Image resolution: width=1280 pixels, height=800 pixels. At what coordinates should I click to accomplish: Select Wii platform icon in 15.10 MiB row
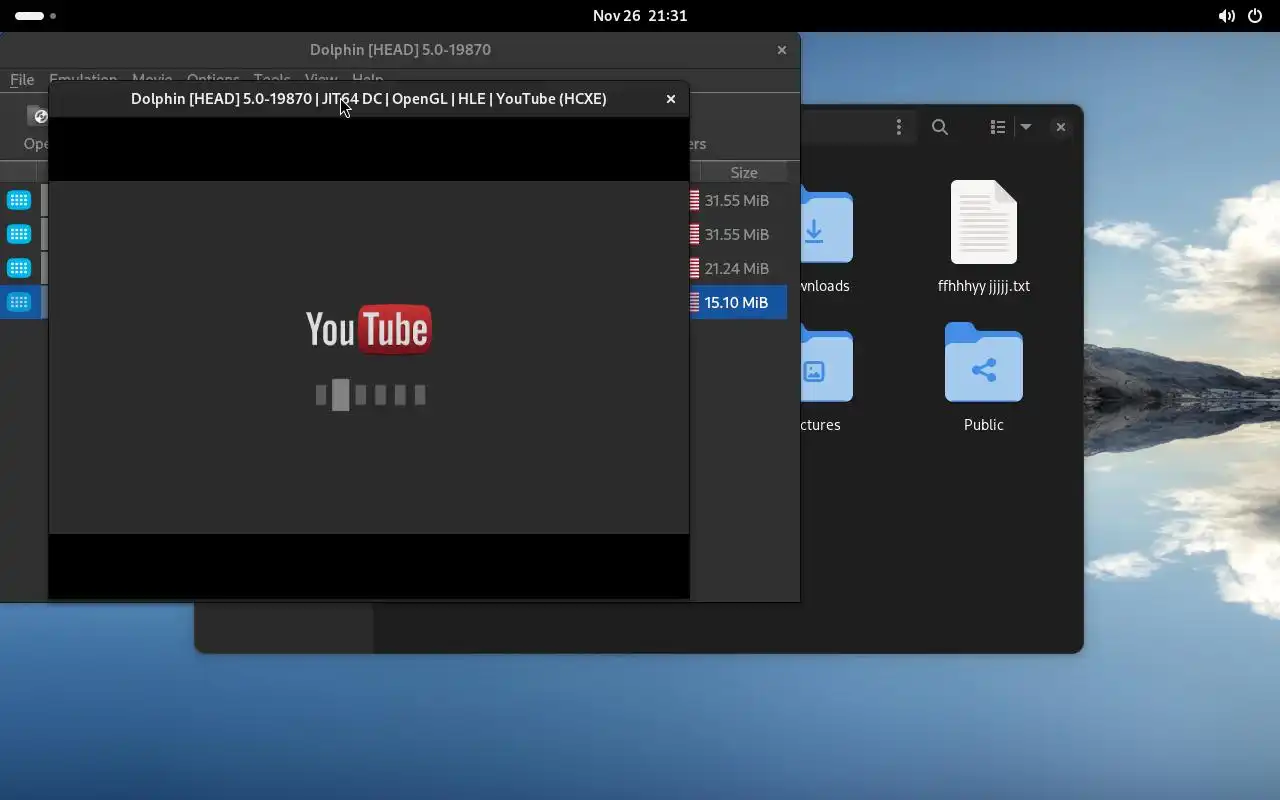point(18,302)
